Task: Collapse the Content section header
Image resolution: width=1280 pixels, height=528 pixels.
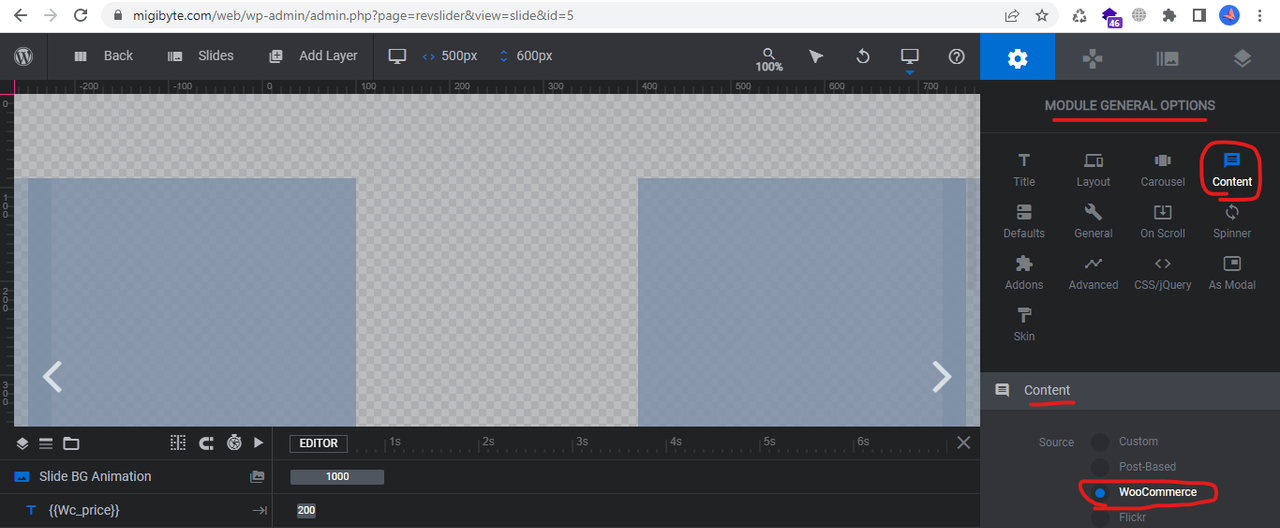Action: click(x=1130, y=390)
